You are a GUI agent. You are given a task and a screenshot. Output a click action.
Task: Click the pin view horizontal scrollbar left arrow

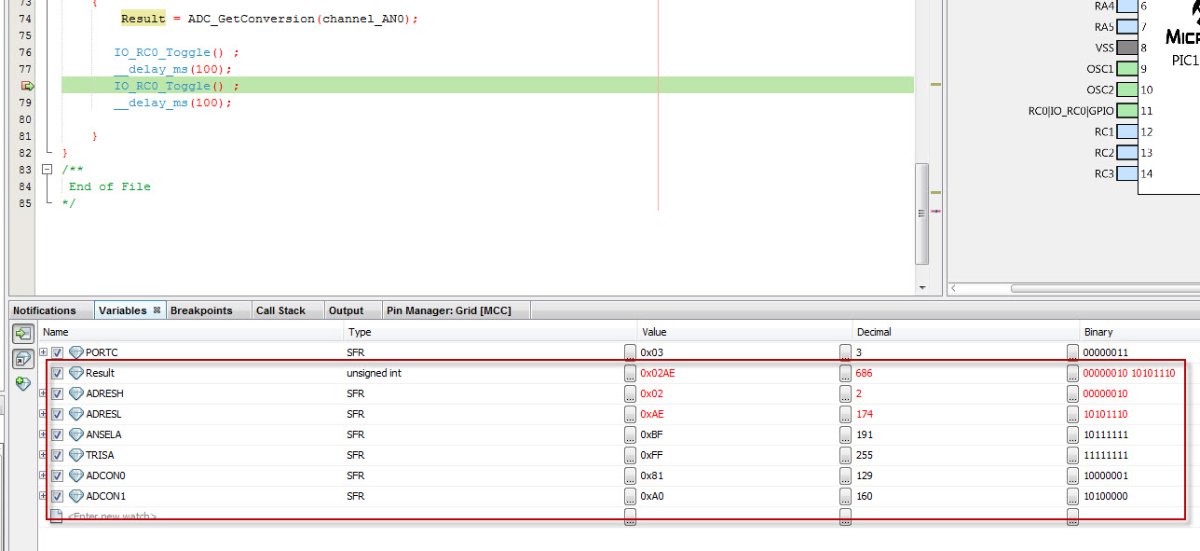pyautogui.click(x=954, y=288)
